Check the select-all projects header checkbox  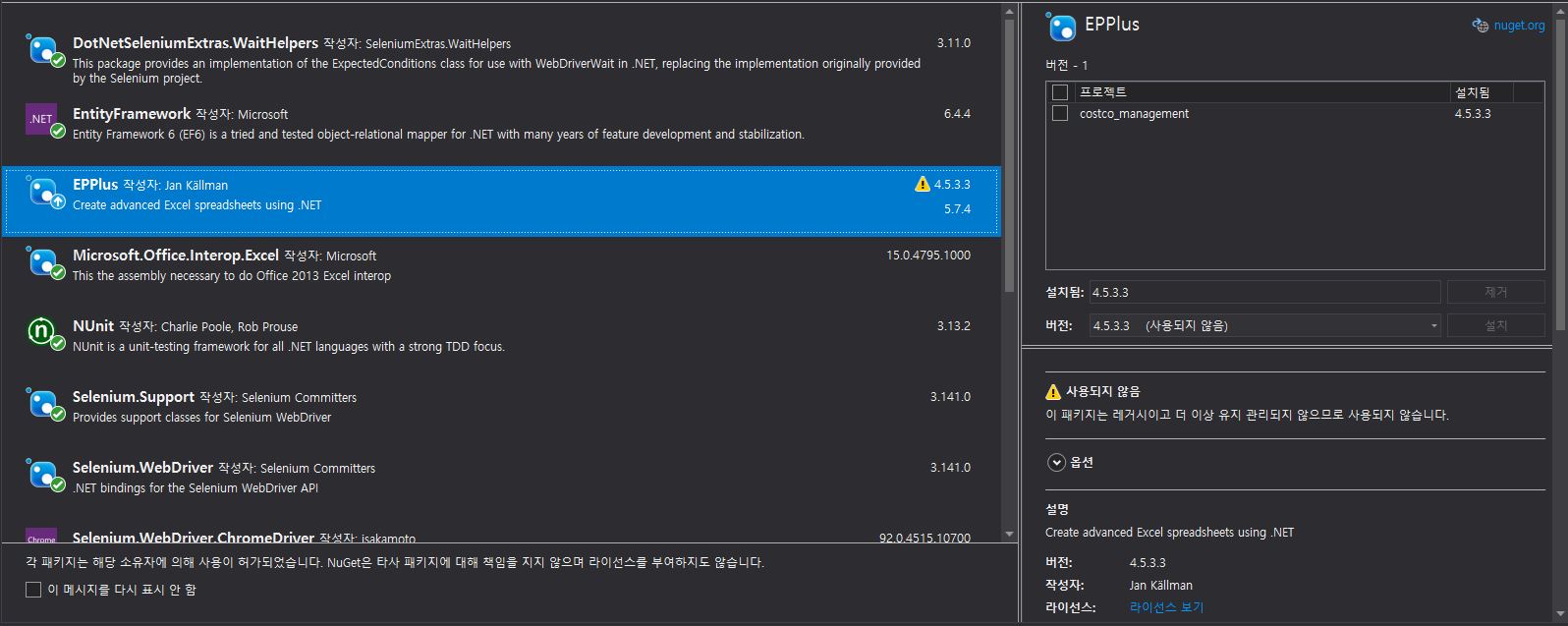(x=1059, y=92)
